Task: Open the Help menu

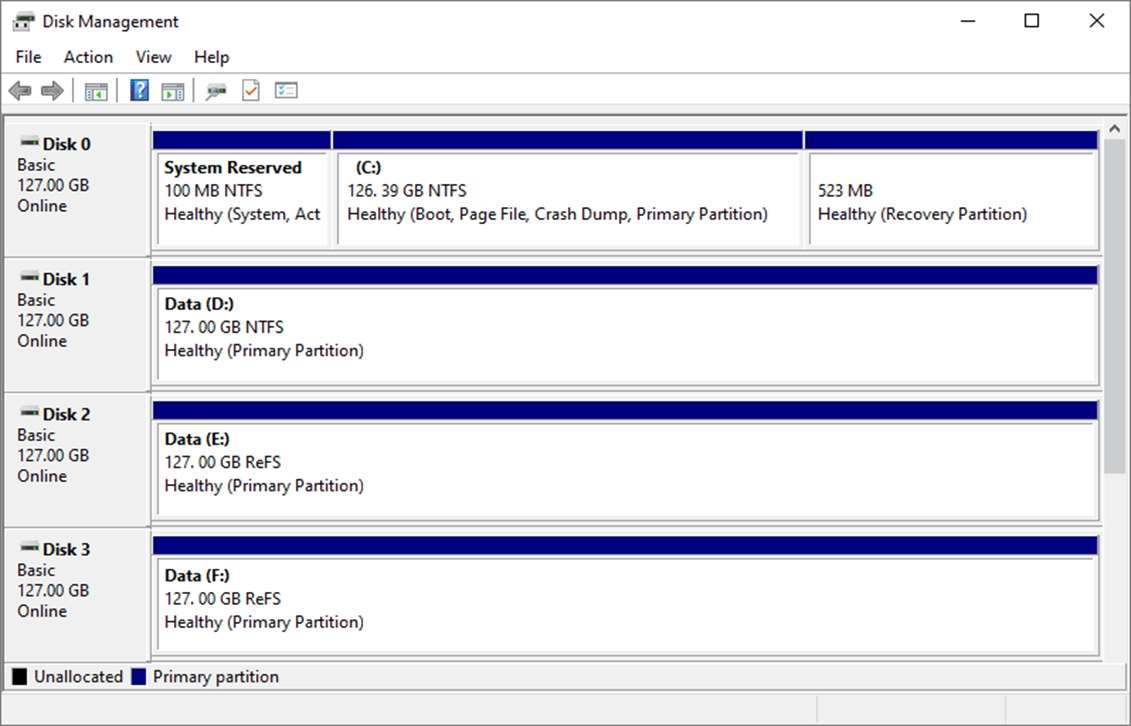Action: coord(211,57)
